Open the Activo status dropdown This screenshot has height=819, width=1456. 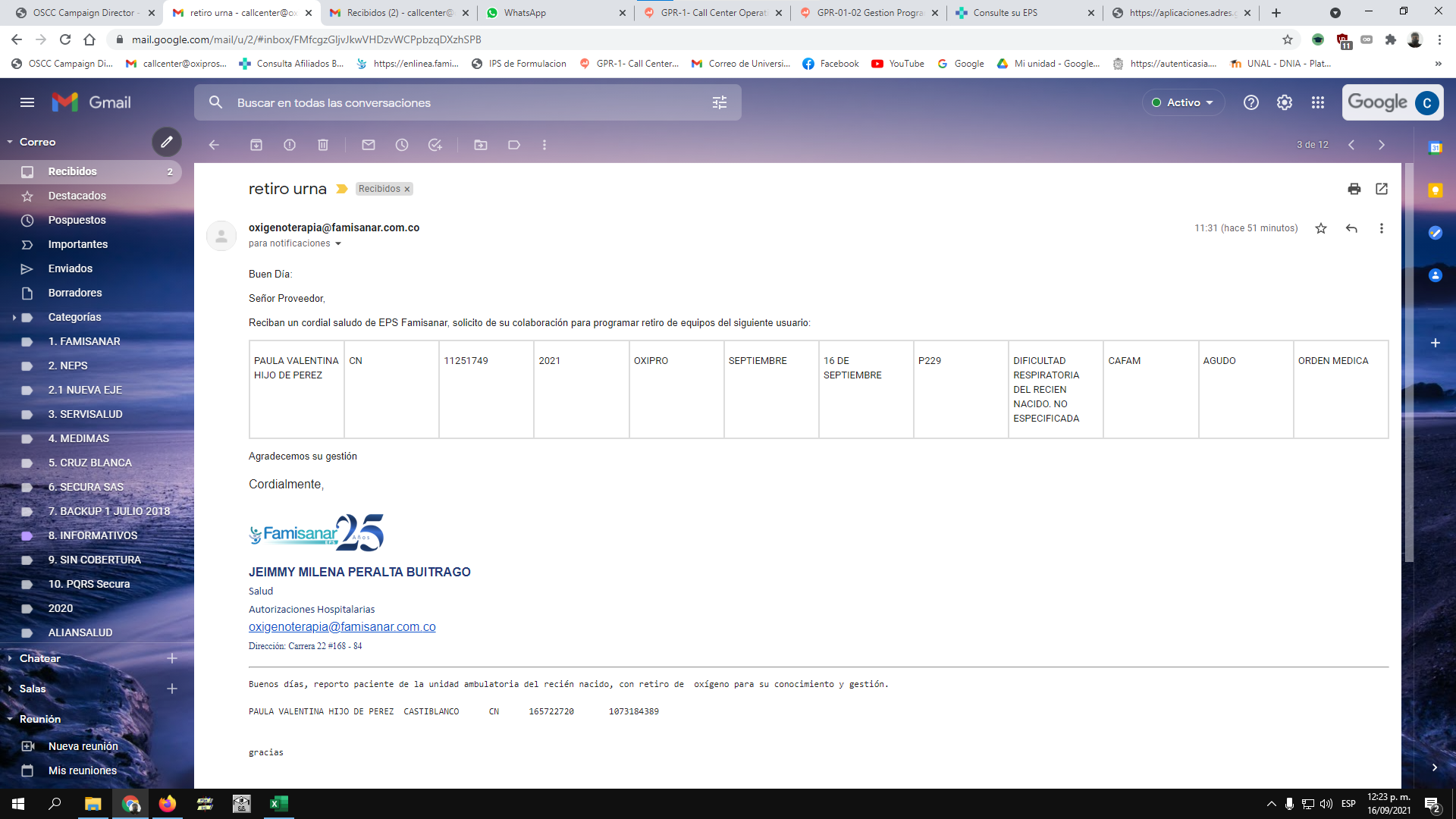tap(1183, 102)
